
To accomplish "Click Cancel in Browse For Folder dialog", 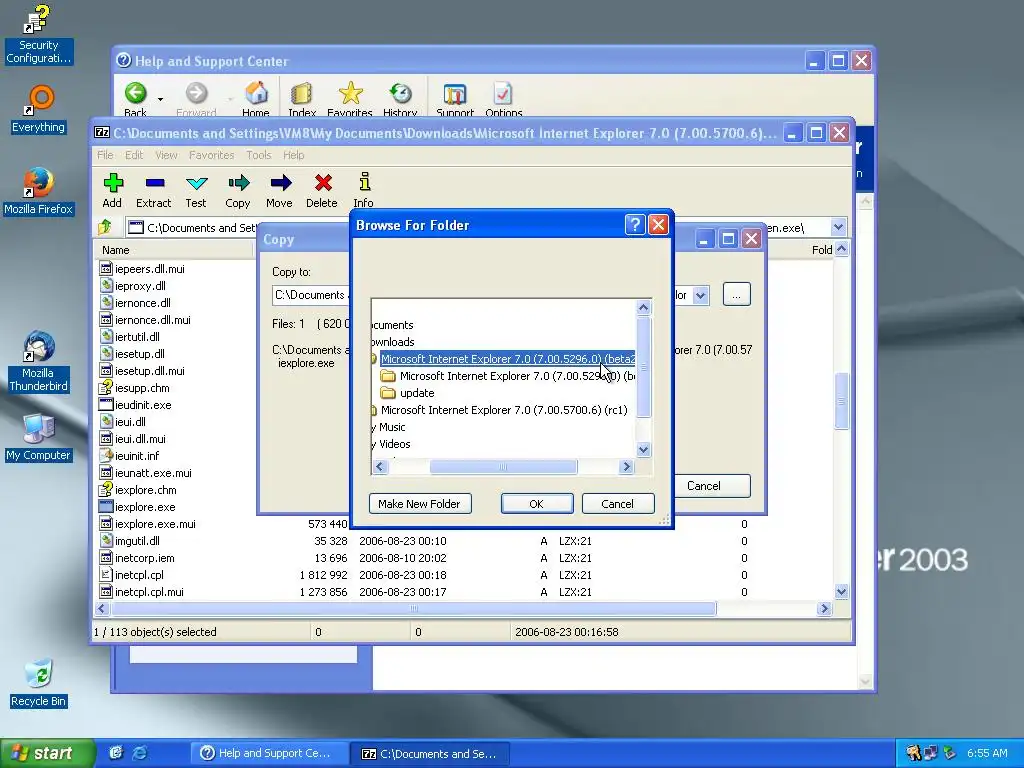I will (617, 504).
